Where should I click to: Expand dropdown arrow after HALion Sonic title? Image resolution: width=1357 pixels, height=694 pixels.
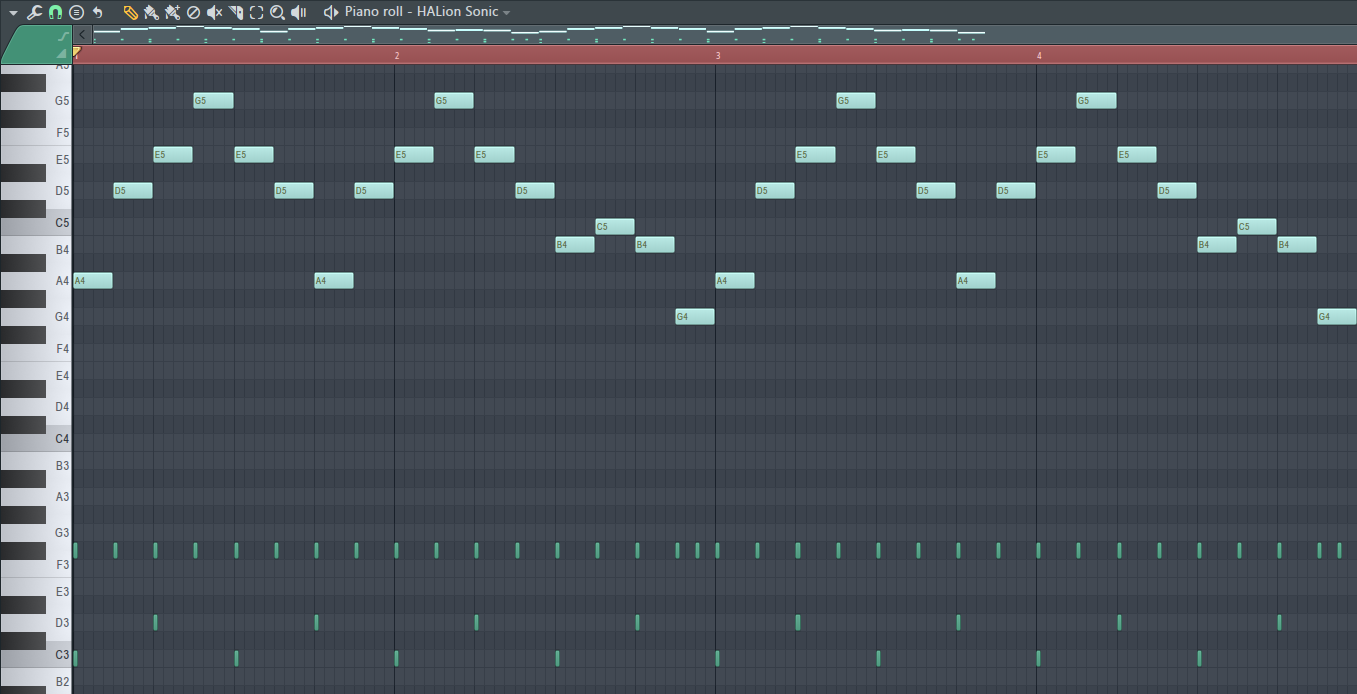coord(507,13)
